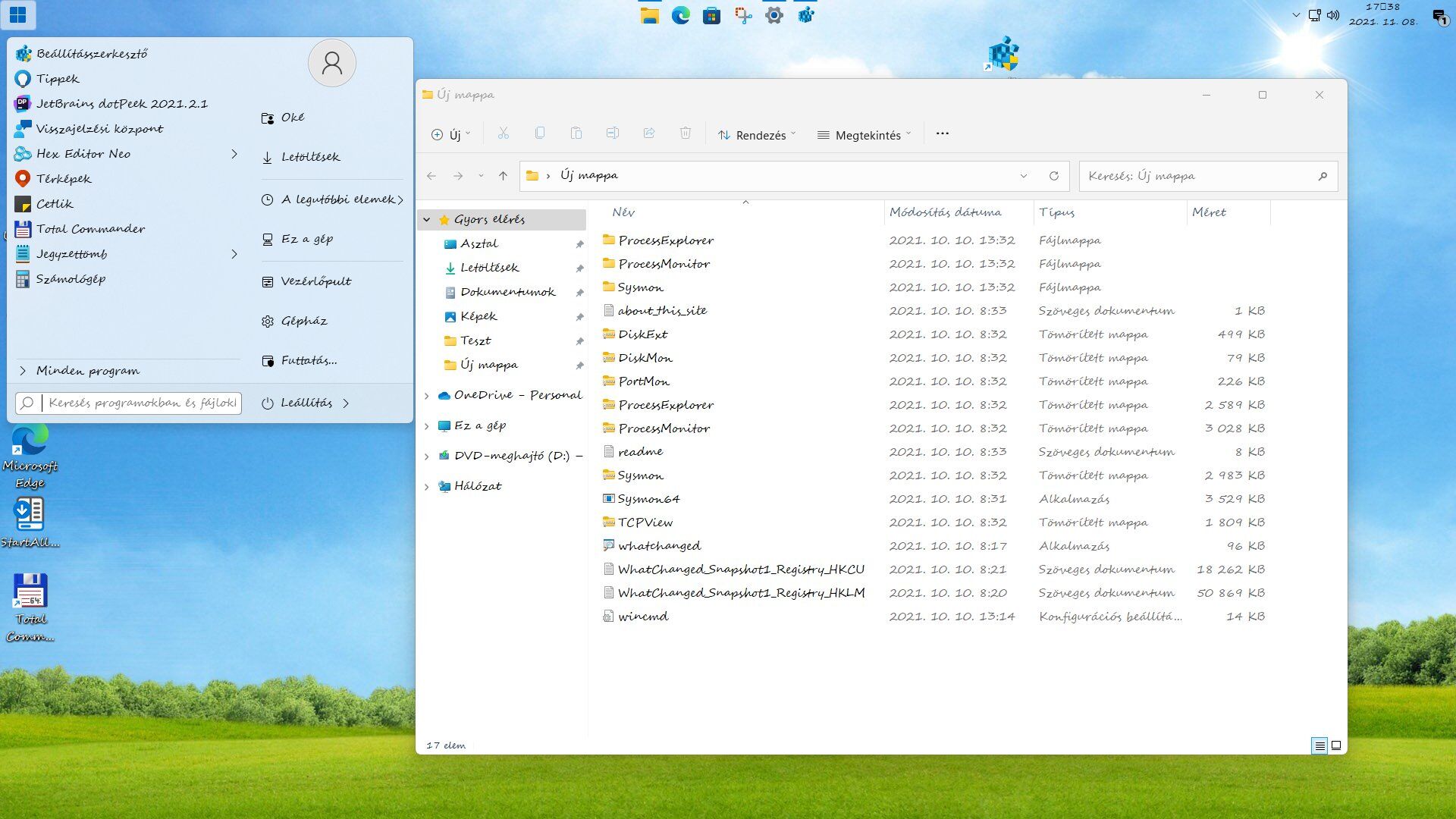Click Minden program in start menu
Viewport: 1456px width, 819px height.
[87, 371]
